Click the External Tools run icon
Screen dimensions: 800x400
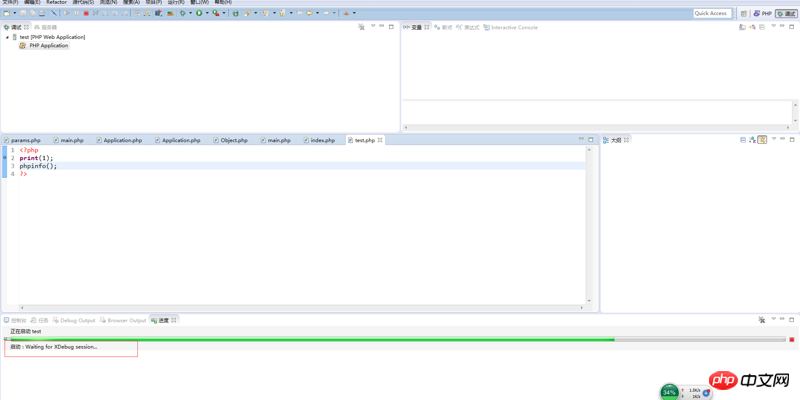point(216,13)
